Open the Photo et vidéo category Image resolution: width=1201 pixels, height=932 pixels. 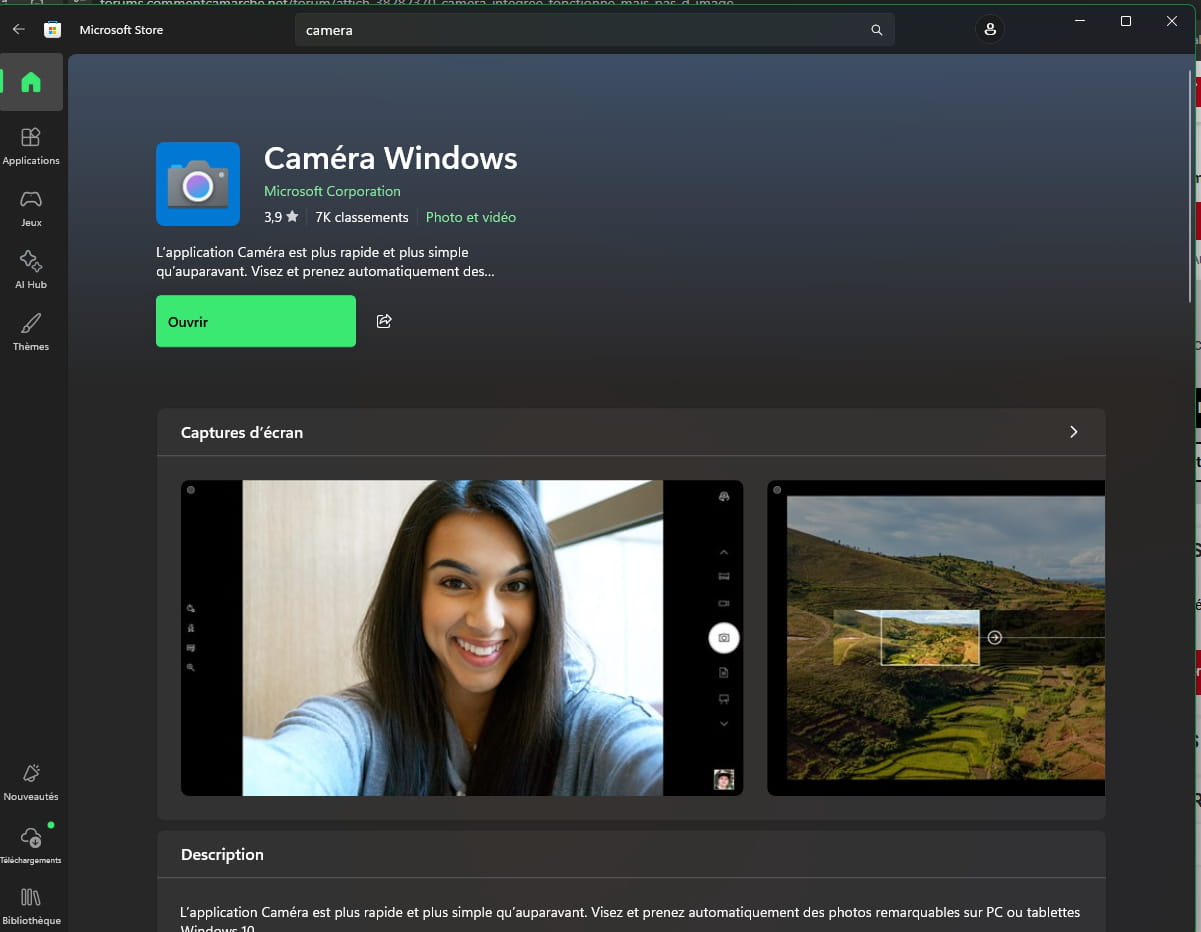point(470,217)
